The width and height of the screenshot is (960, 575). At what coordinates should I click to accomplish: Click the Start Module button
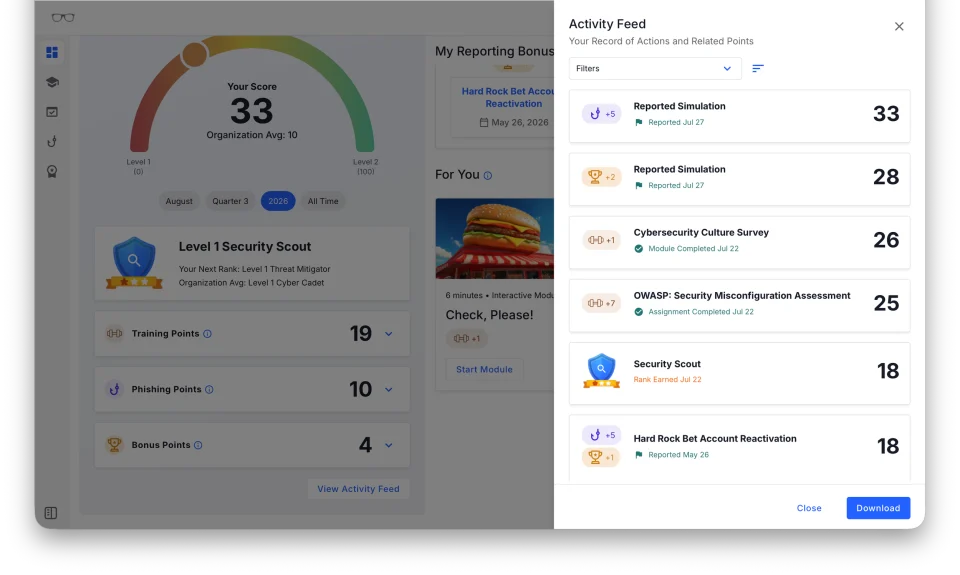pos(484,369)
